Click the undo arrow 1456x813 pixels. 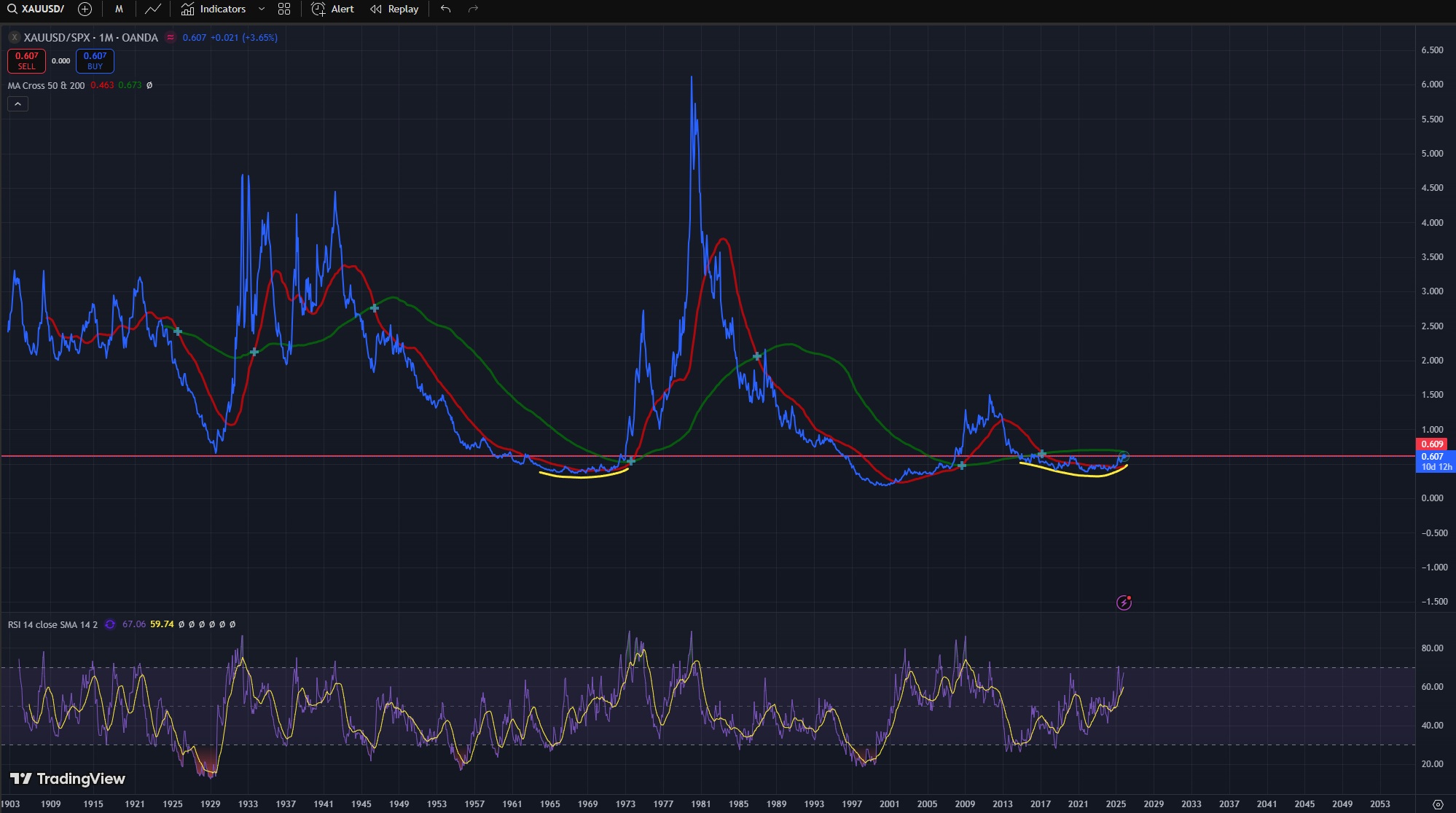(446, 9)
